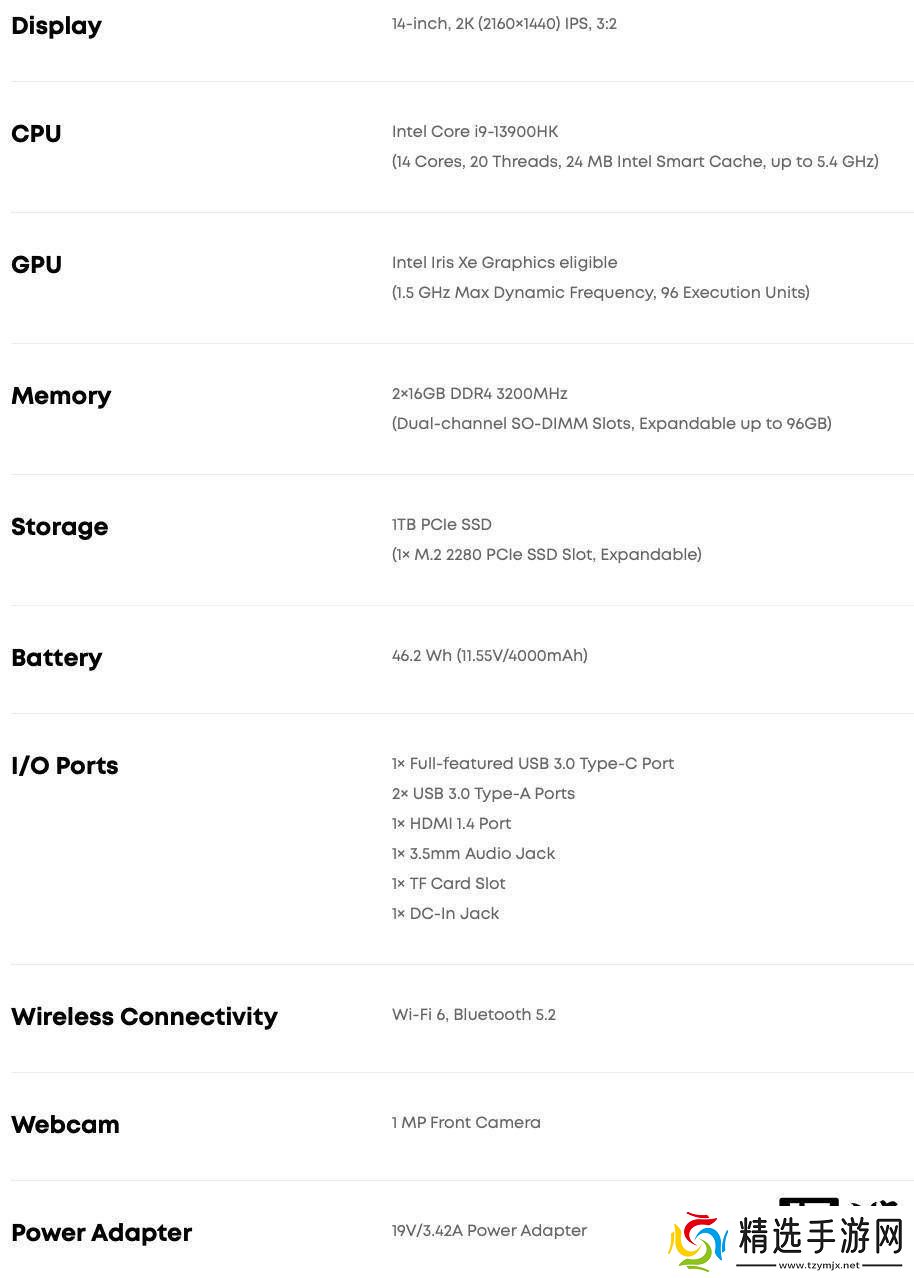The height and width of the screenshot is (1278, 914).
Task: Select the TF Card Slot entry
Action: click(448, 884)
